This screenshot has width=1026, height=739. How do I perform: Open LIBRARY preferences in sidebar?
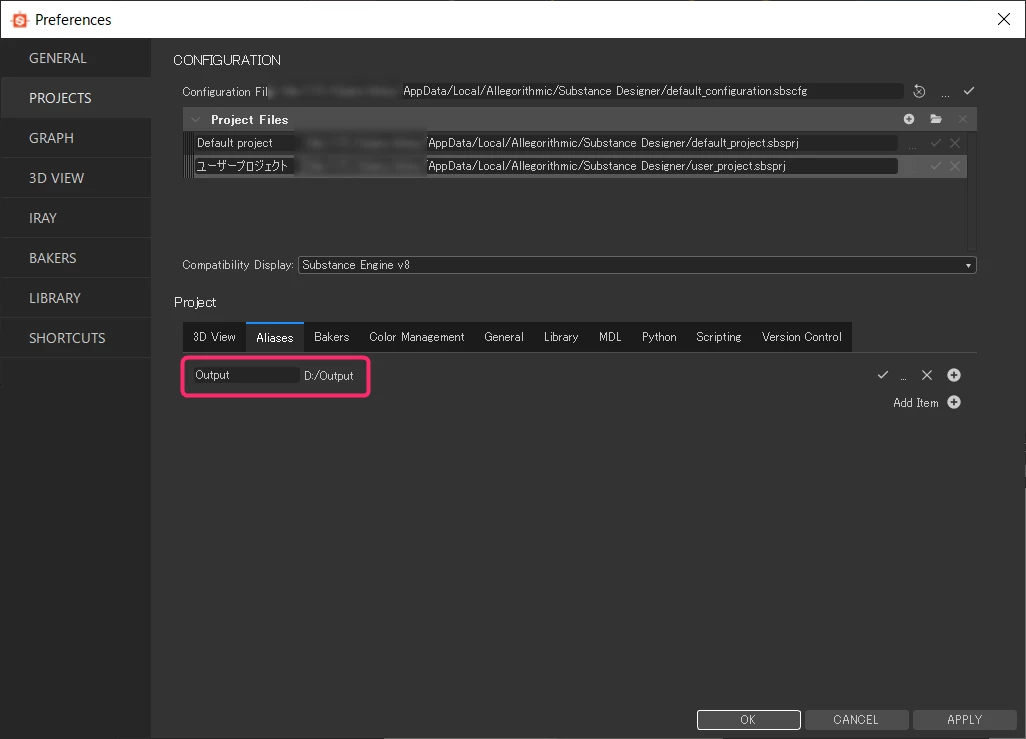[x=76, y=298]
